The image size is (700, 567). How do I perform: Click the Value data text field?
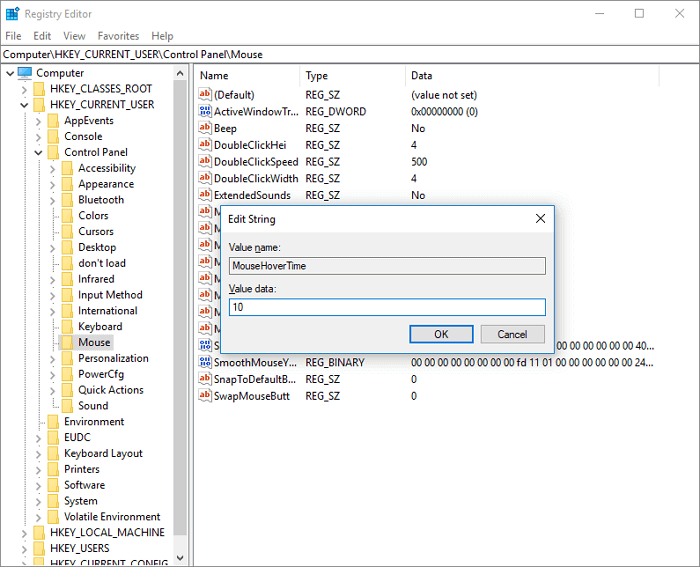(386, 307)
